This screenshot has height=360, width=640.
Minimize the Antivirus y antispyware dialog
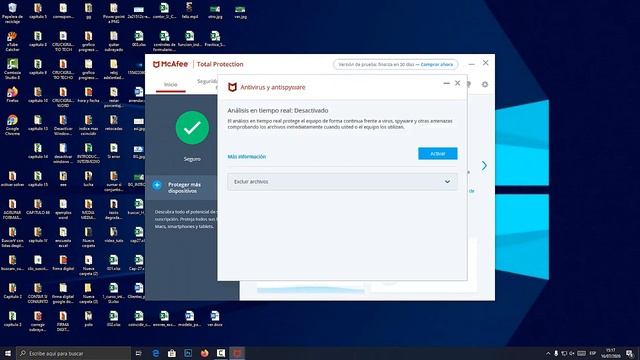(447, 83)
